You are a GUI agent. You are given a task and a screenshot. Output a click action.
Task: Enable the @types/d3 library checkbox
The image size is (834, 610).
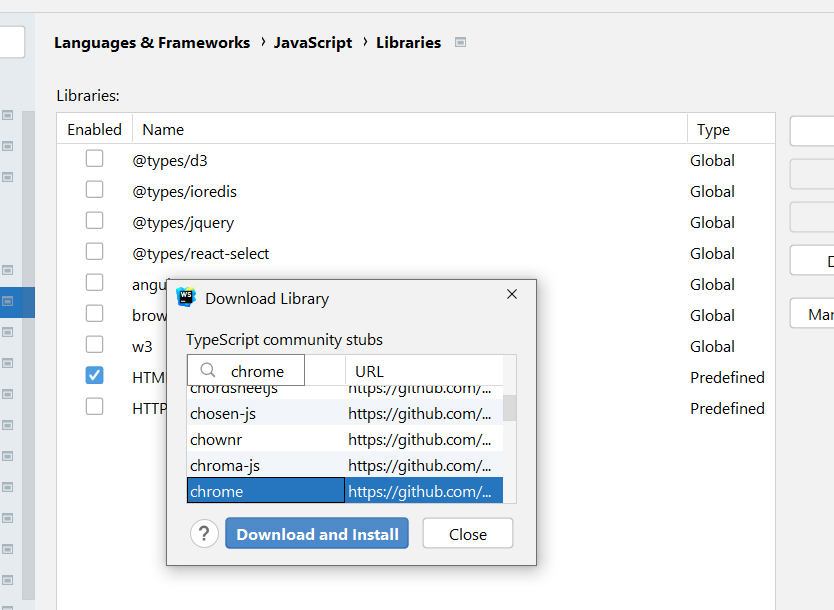(94, 158)
